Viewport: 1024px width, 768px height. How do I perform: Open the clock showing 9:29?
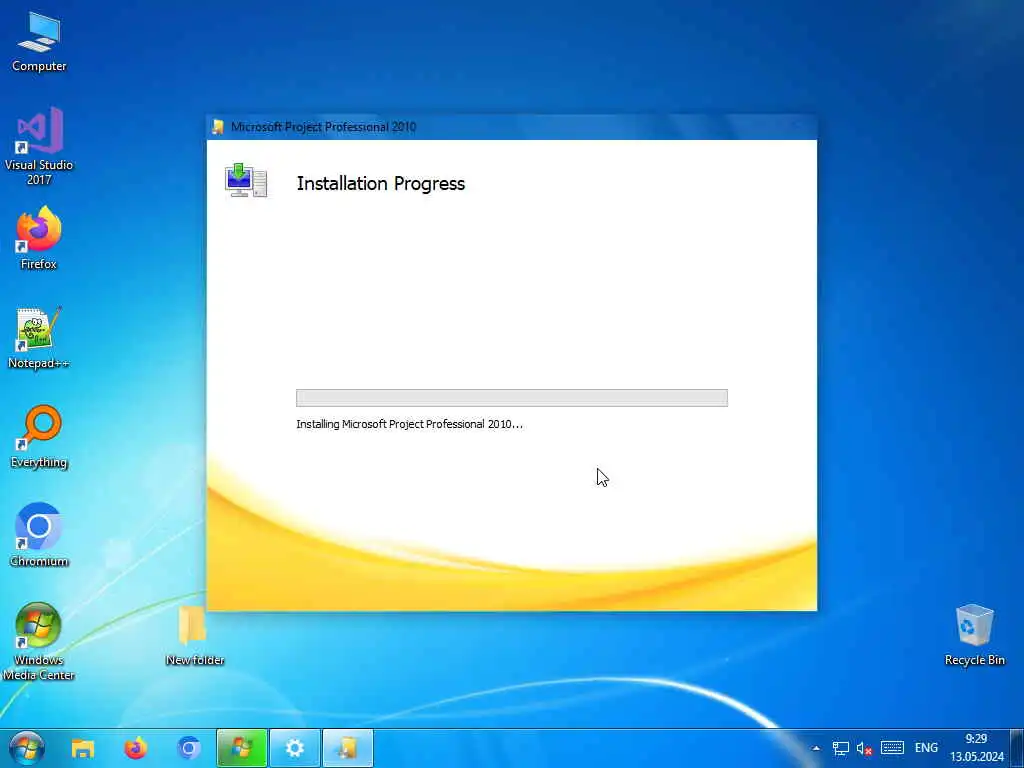pos(976,748)
